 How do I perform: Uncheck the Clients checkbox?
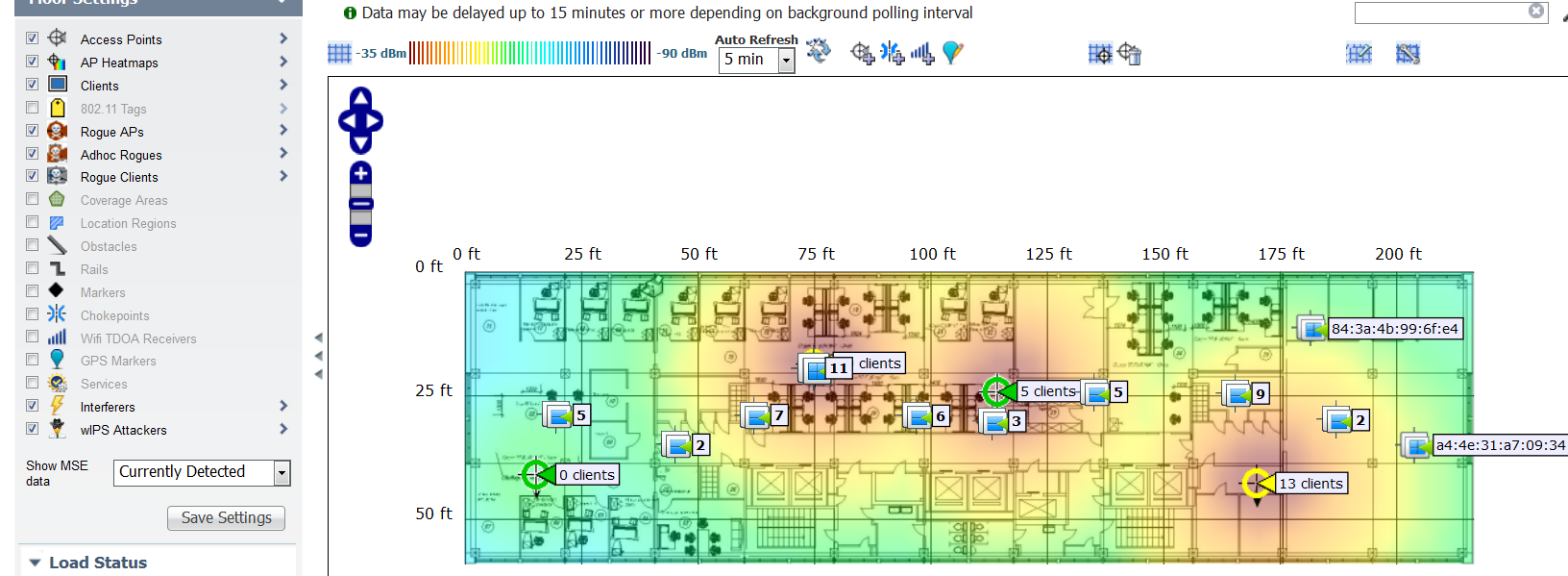click(33, 85)
